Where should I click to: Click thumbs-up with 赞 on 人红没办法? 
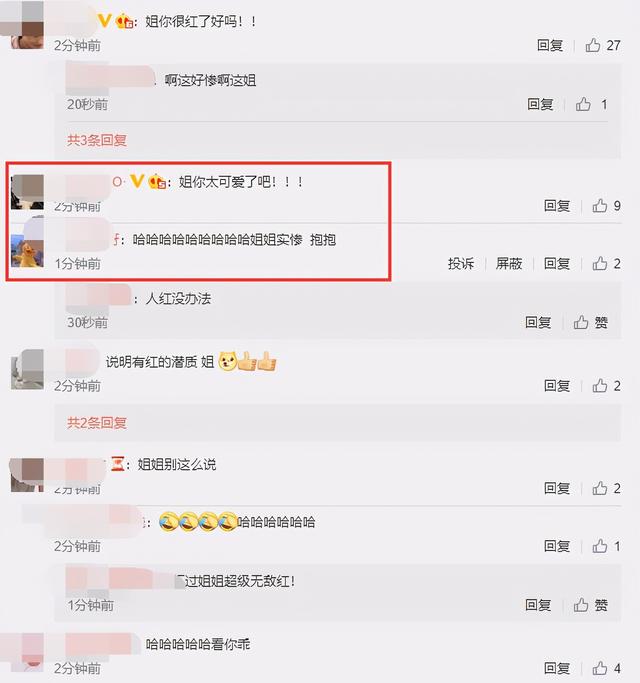point(590,322)
